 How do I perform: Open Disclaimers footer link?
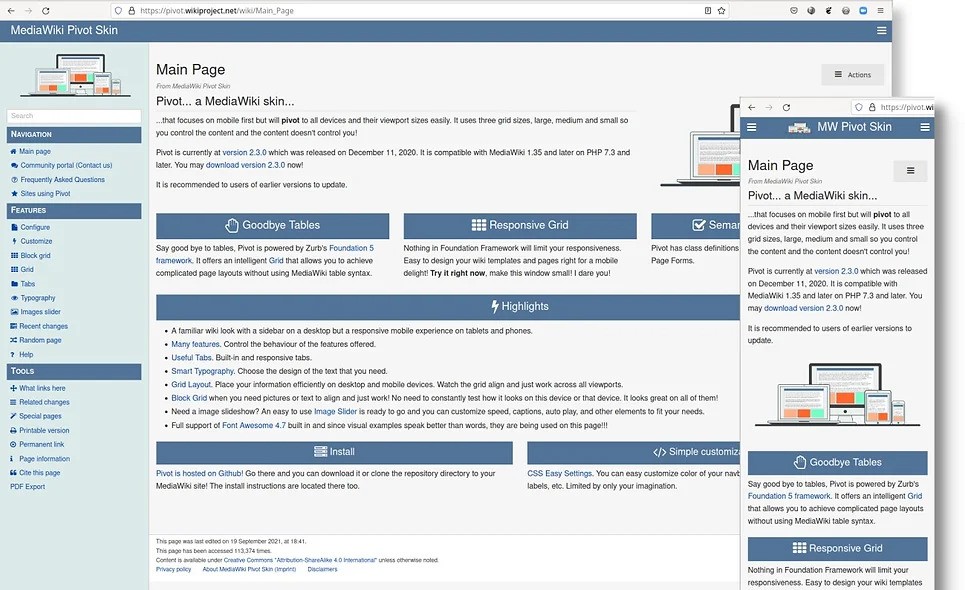click(322, 570)
